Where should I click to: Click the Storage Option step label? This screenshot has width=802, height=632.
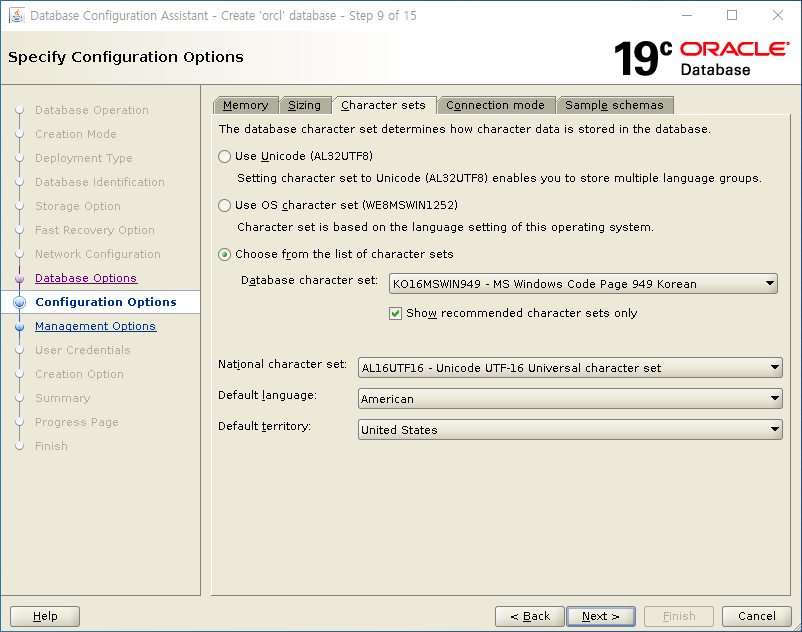(x=78, y=207)
